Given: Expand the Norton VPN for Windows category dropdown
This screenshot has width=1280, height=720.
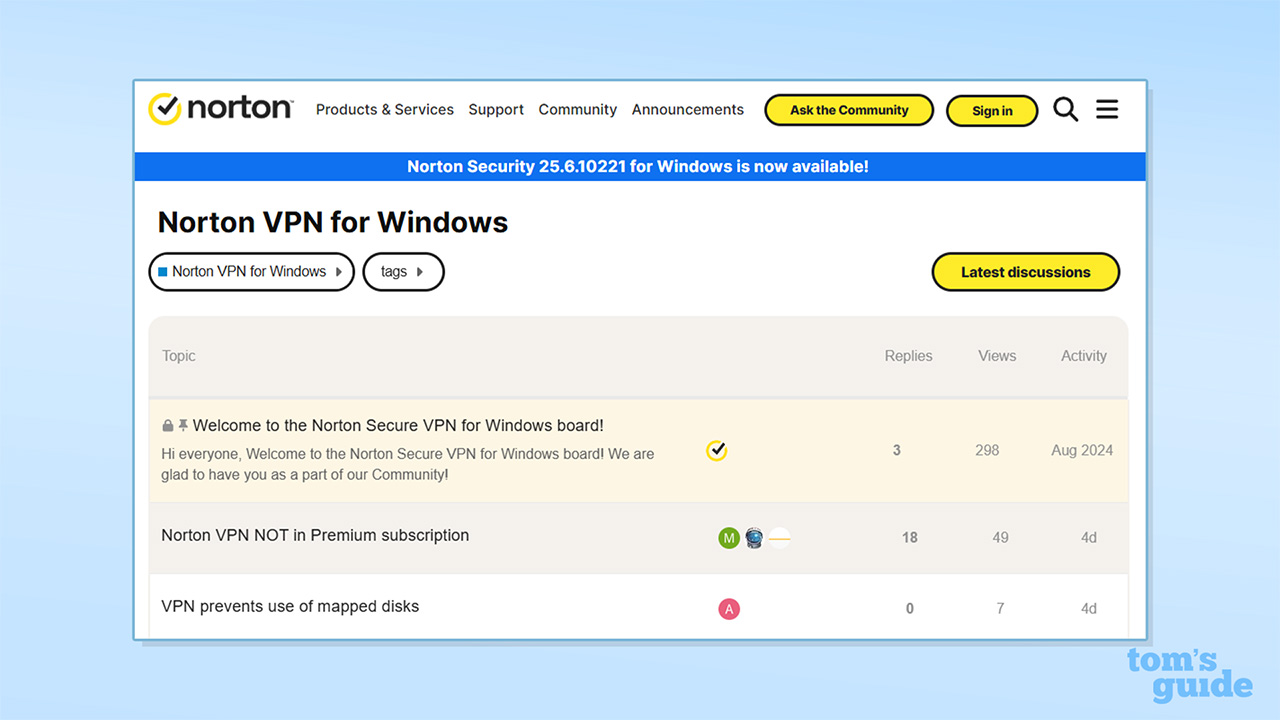Looking at the screenshot, I should (251, 272).
